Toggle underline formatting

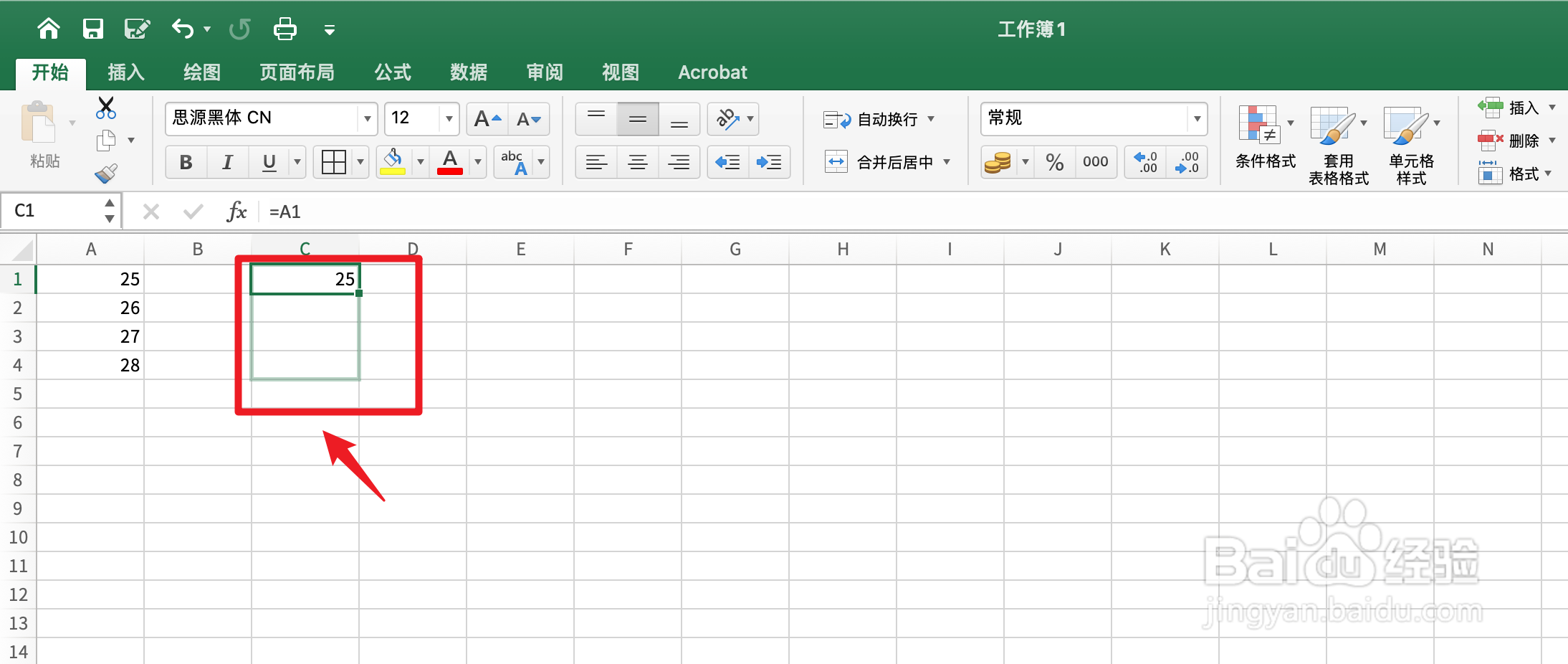[x=269, y=162]
